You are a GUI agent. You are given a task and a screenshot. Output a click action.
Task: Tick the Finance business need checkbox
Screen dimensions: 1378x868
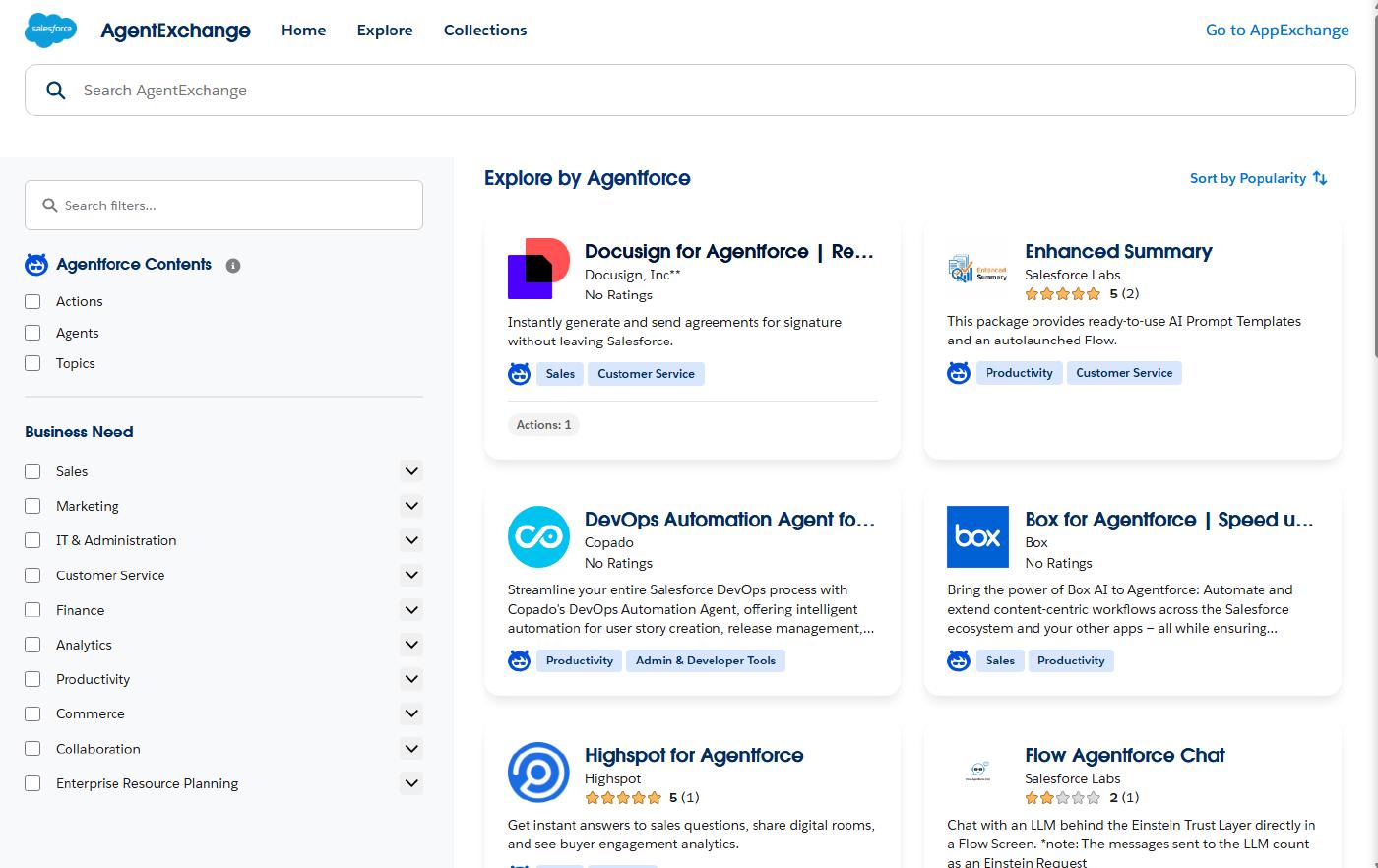(x=33, y=610)
